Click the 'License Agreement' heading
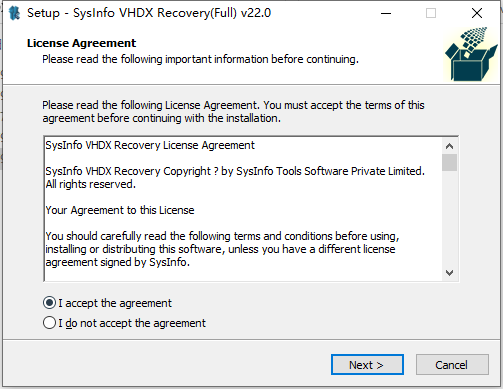This screenshot has height=389, width=503. click(x=81, y=43)
